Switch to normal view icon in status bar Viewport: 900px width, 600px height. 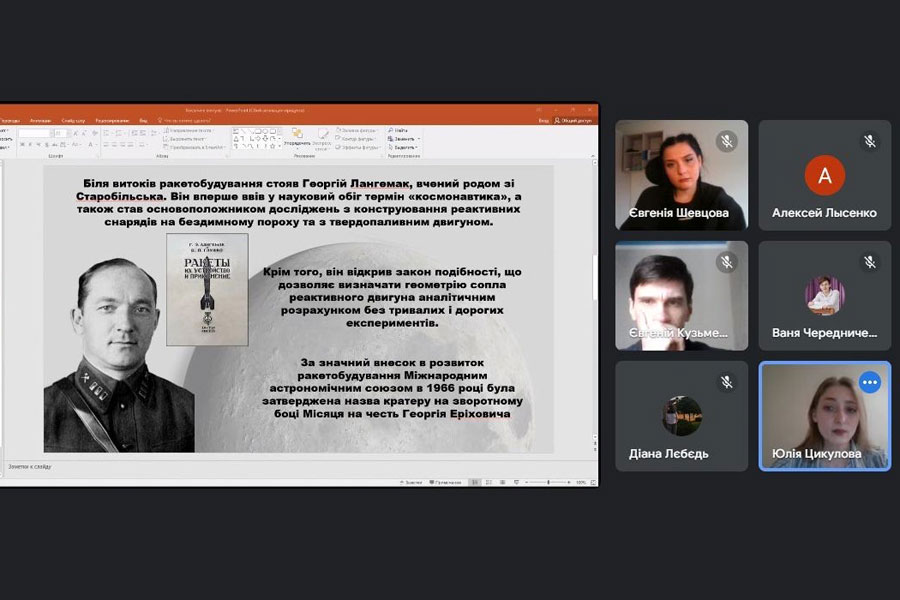tap(475, 482)
